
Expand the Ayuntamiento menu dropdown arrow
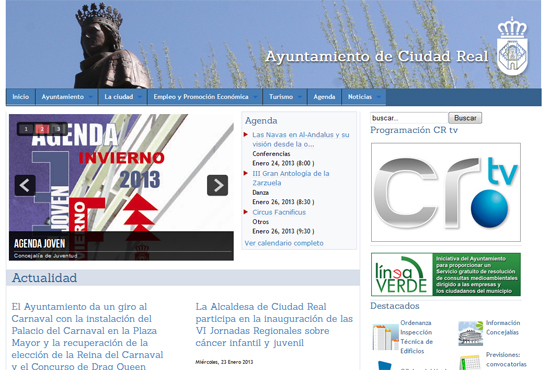[x=91, y=97]
